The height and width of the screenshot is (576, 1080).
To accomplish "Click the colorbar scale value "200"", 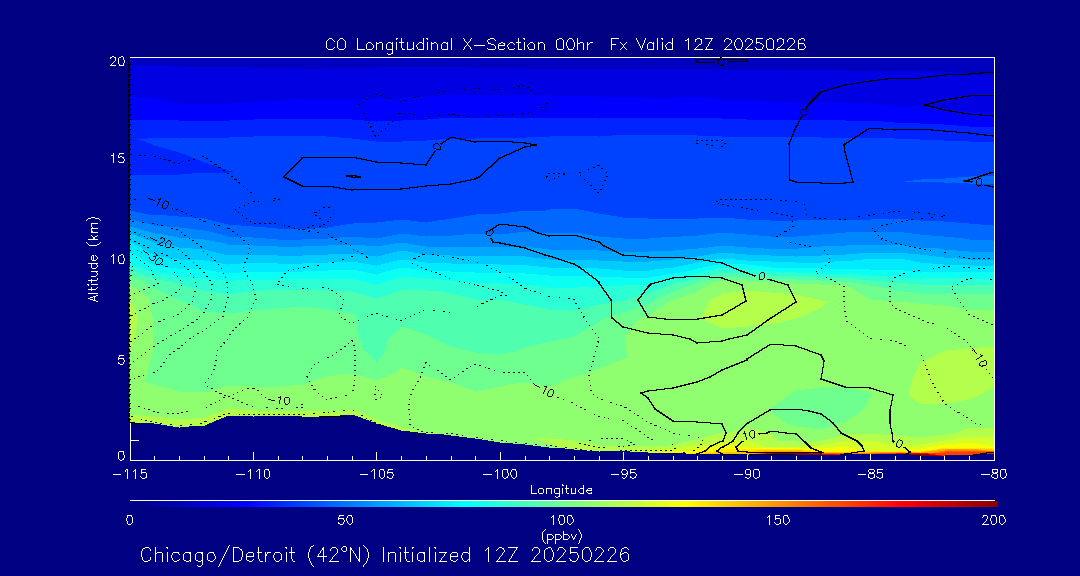I will 994,520.
